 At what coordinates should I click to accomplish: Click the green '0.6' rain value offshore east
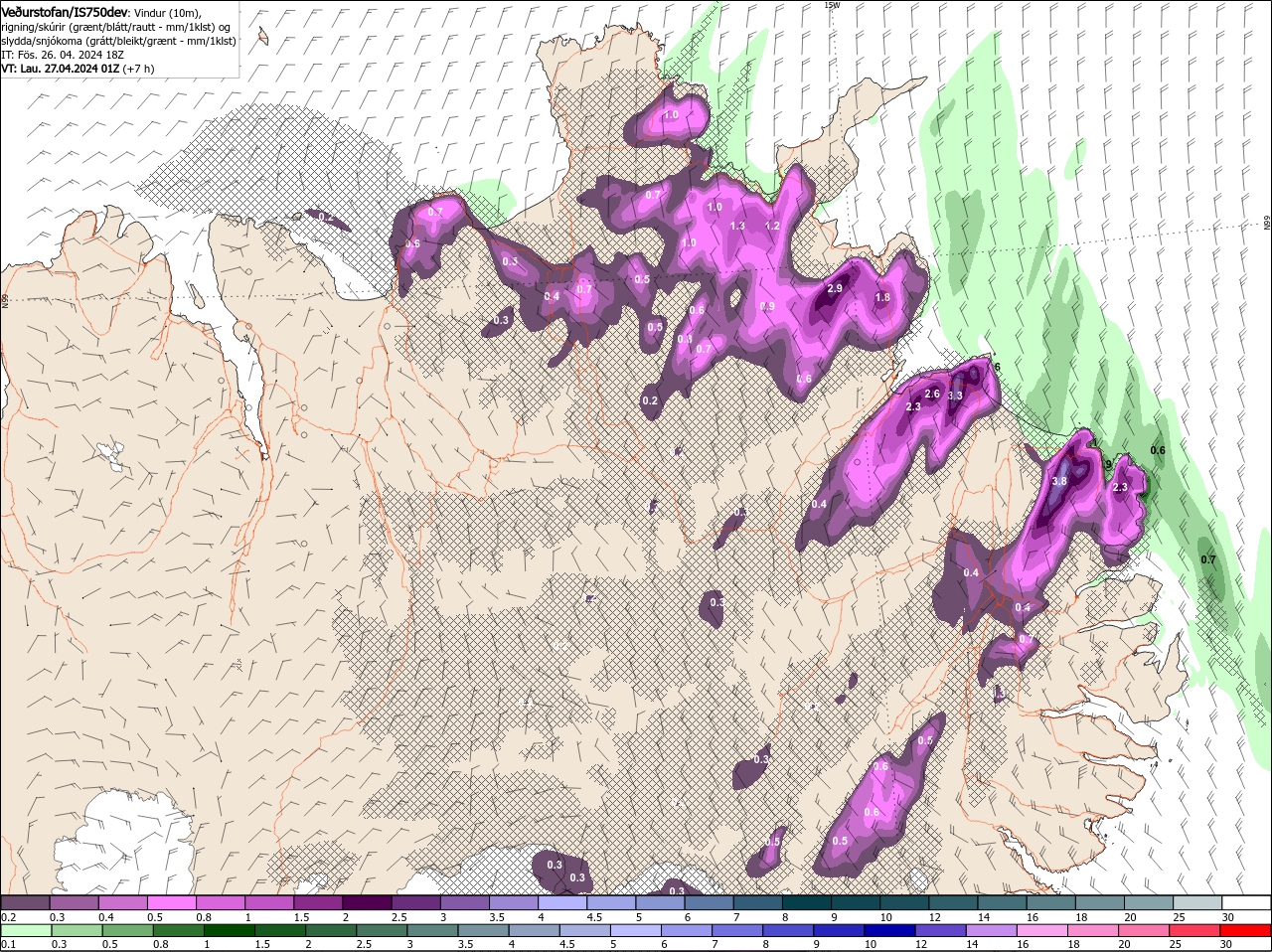coord(1158,450)
